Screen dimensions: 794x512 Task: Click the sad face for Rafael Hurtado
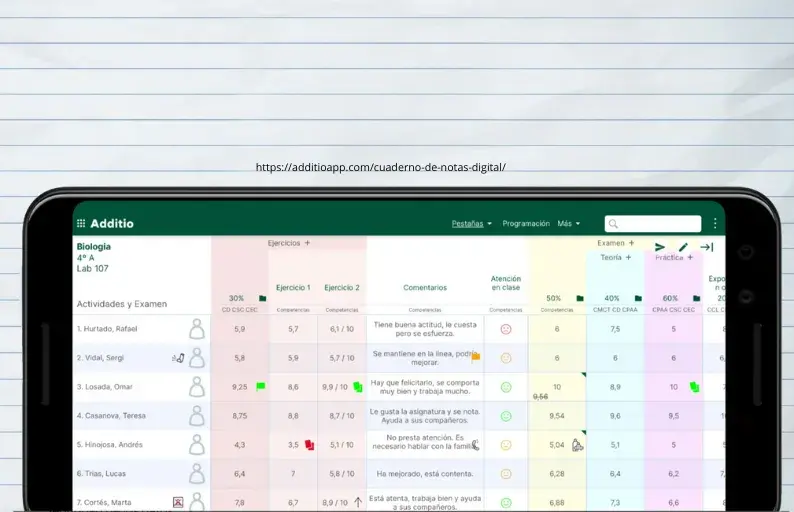505,329
